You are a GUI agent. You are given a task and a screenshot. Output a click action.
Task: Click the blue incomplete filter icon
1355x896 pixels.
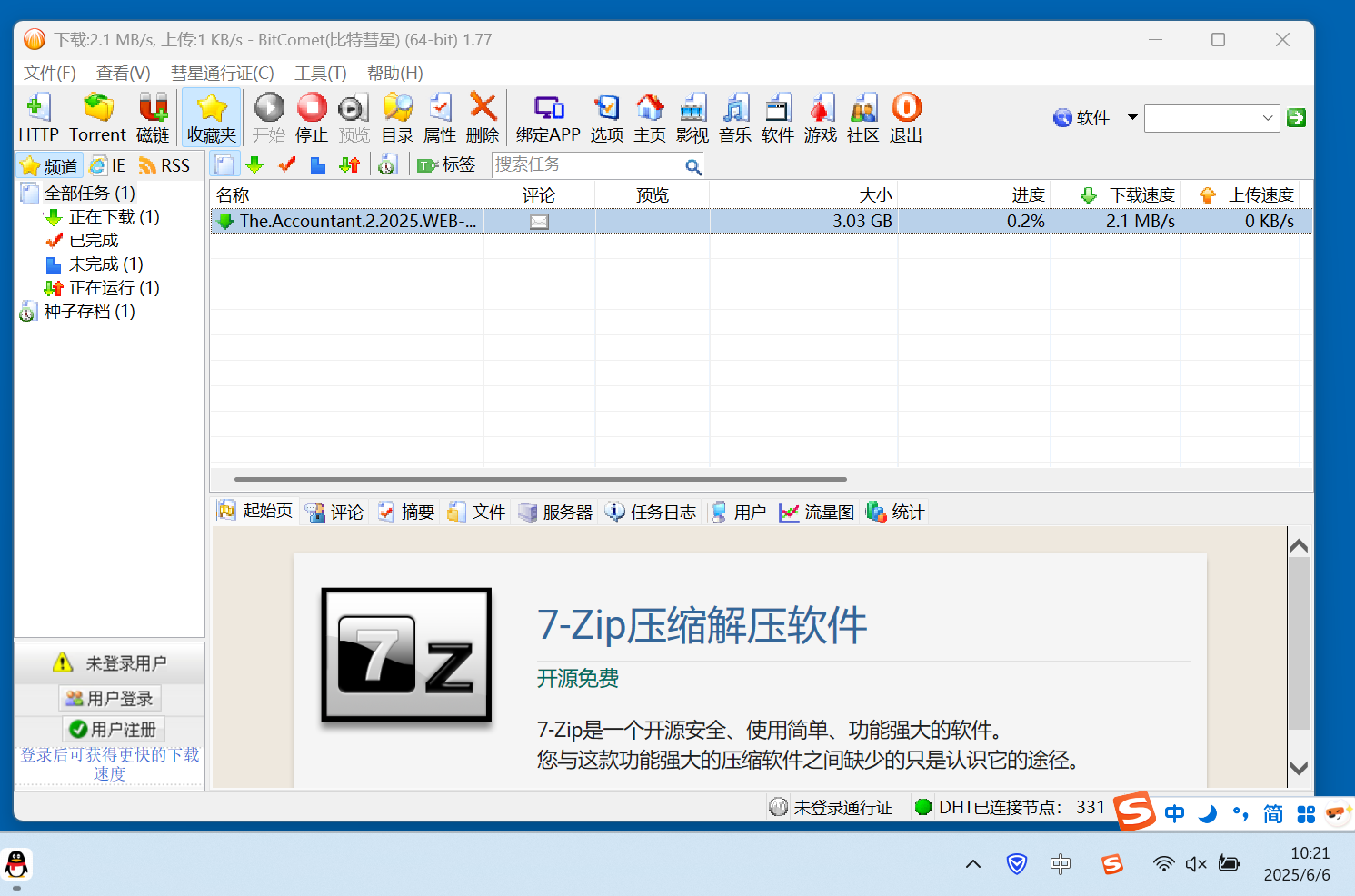[x=318, y=164]
